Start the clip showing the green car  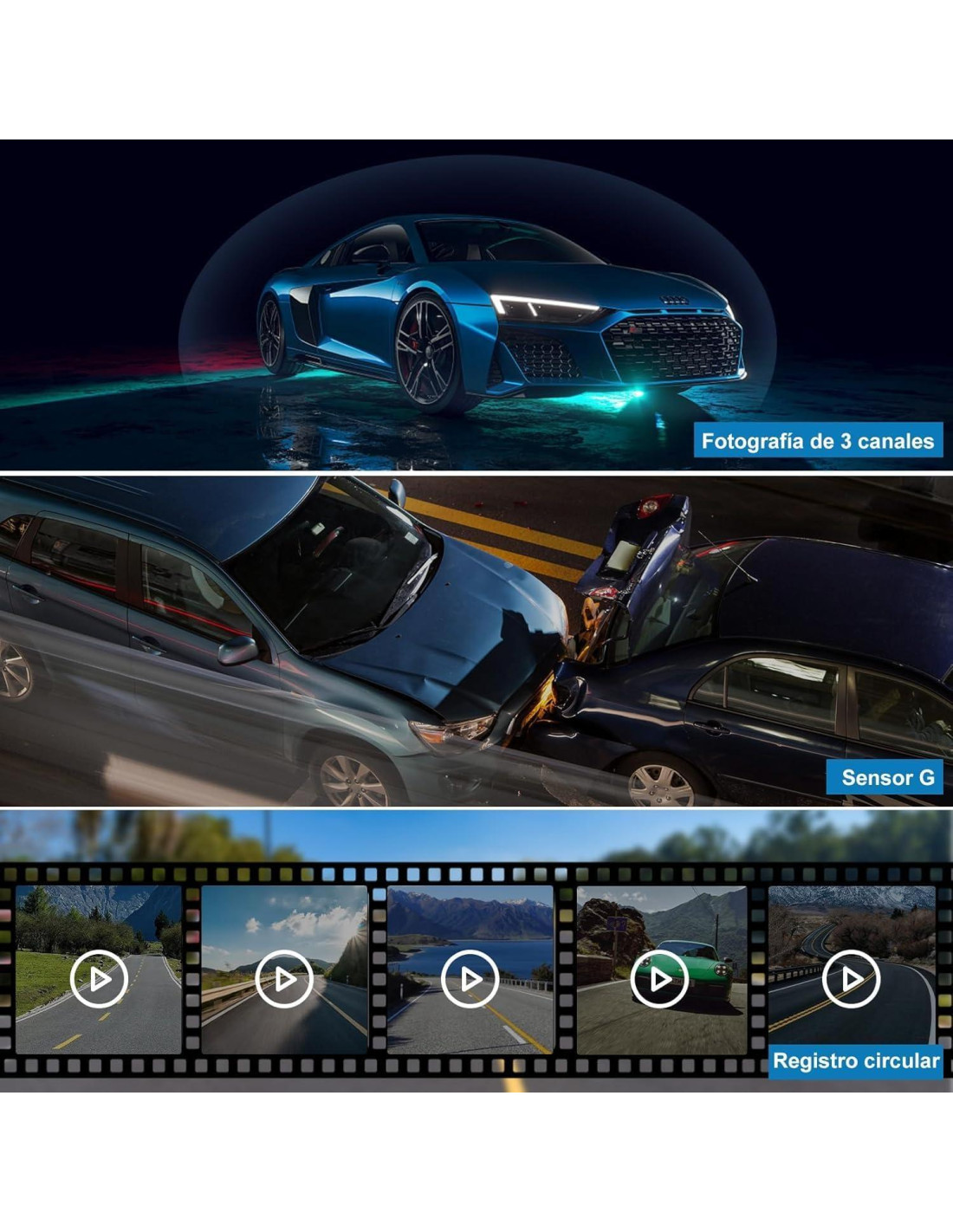(x=659, y=979)
